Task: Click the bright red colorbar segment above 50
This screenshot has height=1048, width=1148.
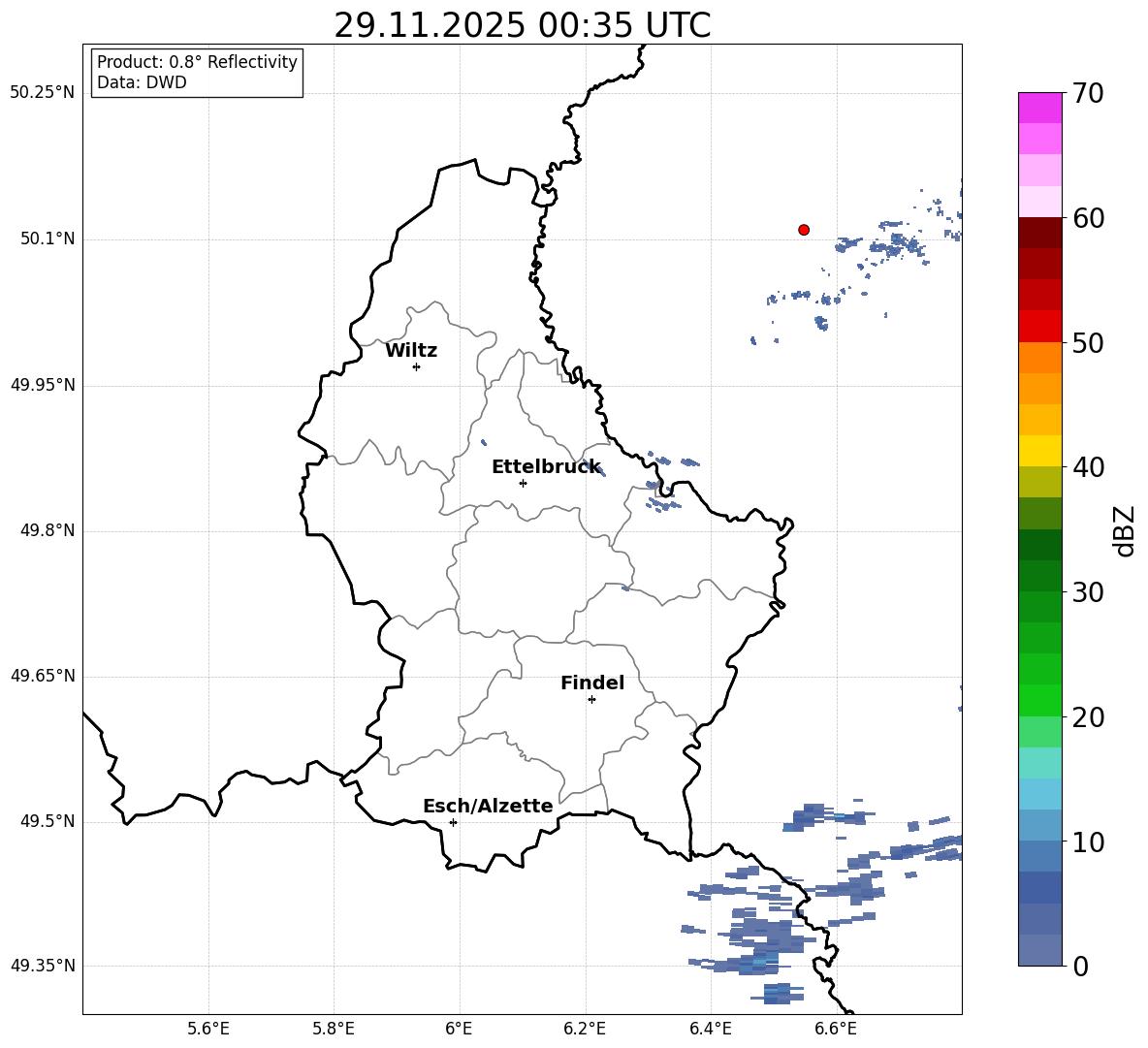Action: [1039, 327]
